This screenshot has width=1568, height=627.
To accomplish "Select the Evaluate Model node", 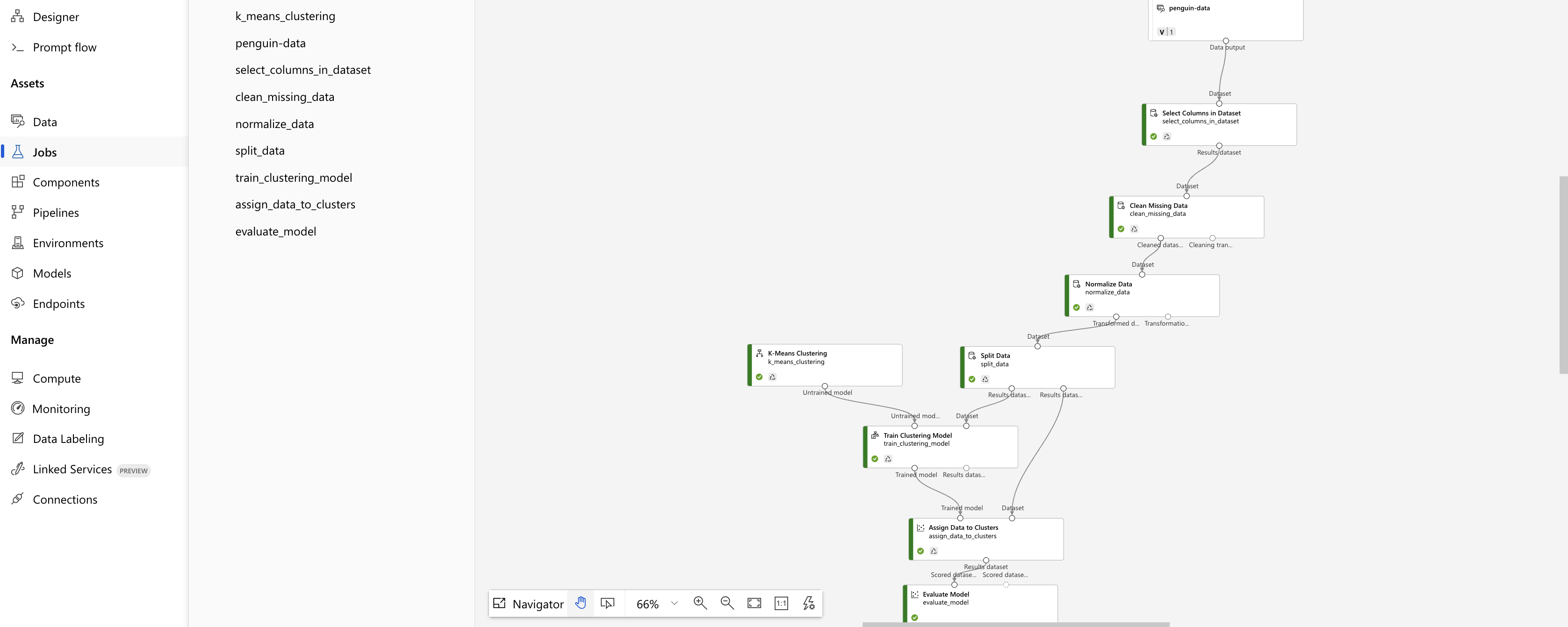I will click(x=980, y=604).
